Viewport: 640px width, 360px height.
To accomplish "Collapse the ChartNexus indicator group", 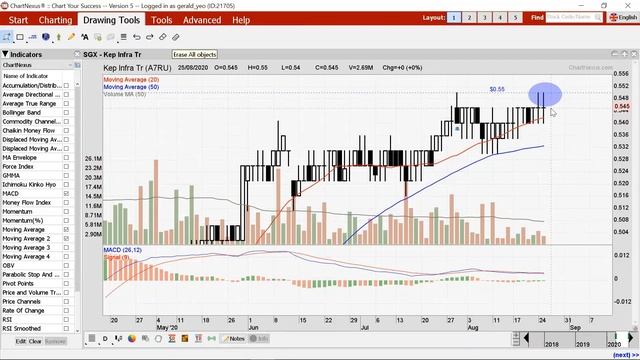I will tap(70, 65).
